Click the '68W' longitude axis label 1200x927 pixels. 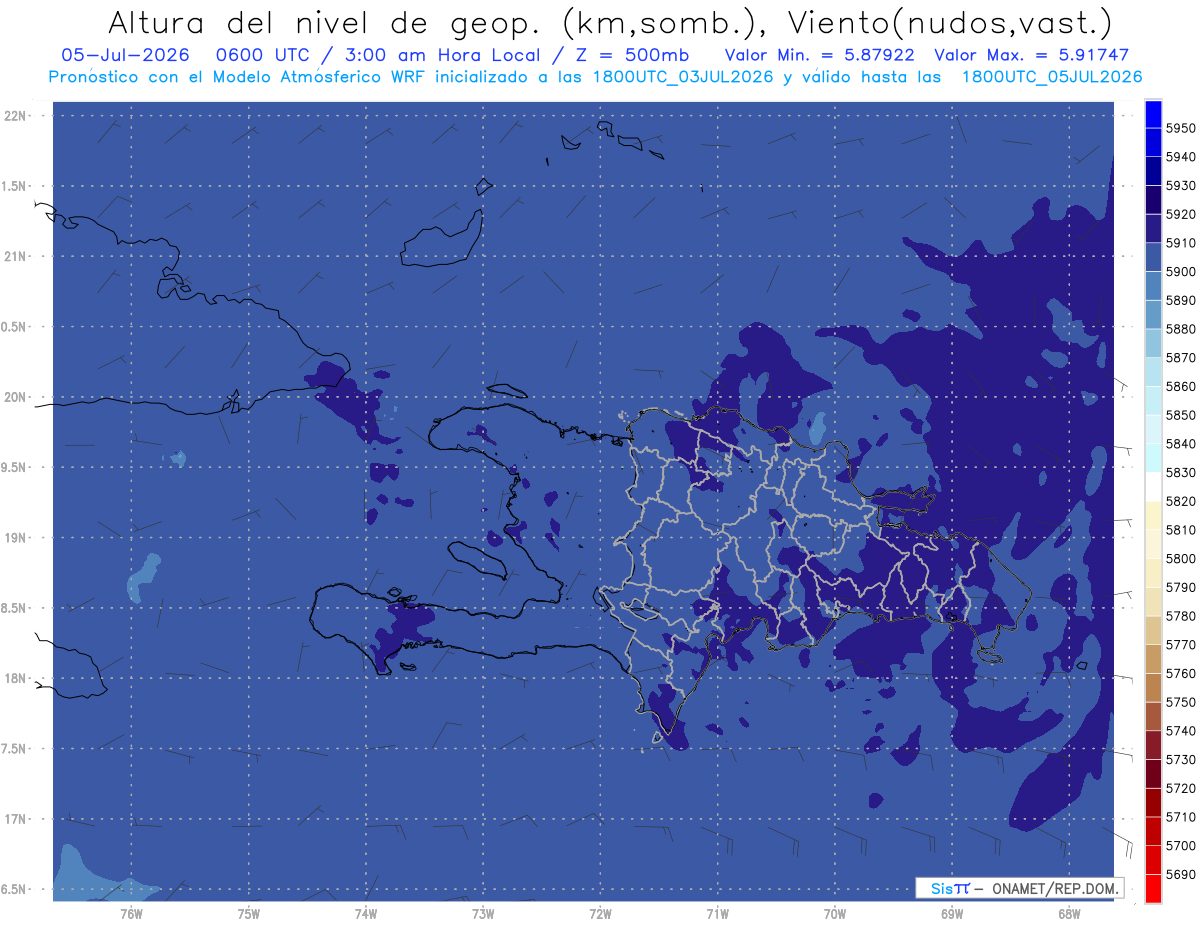(1069, 913)
